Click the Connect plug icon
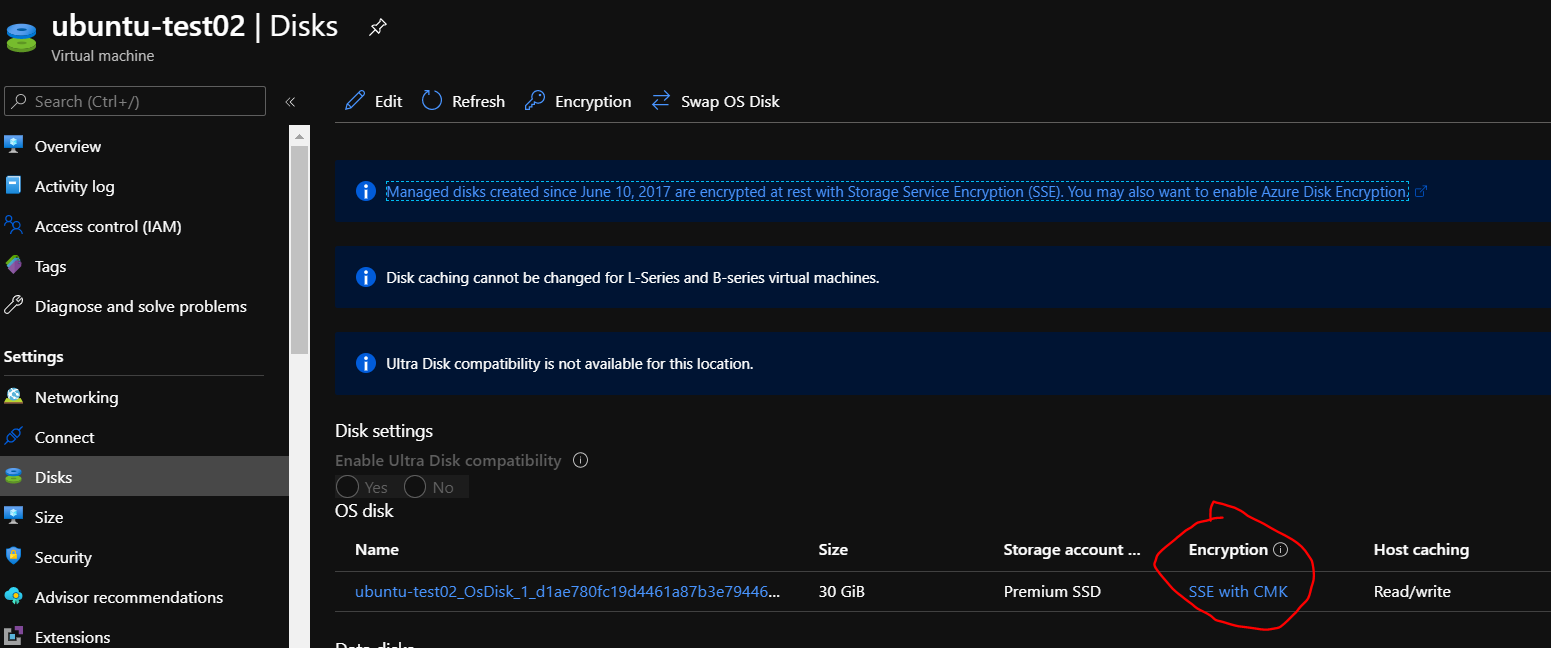The height and width of the screenshot is (648, 1551). click(x=13, y=436)
